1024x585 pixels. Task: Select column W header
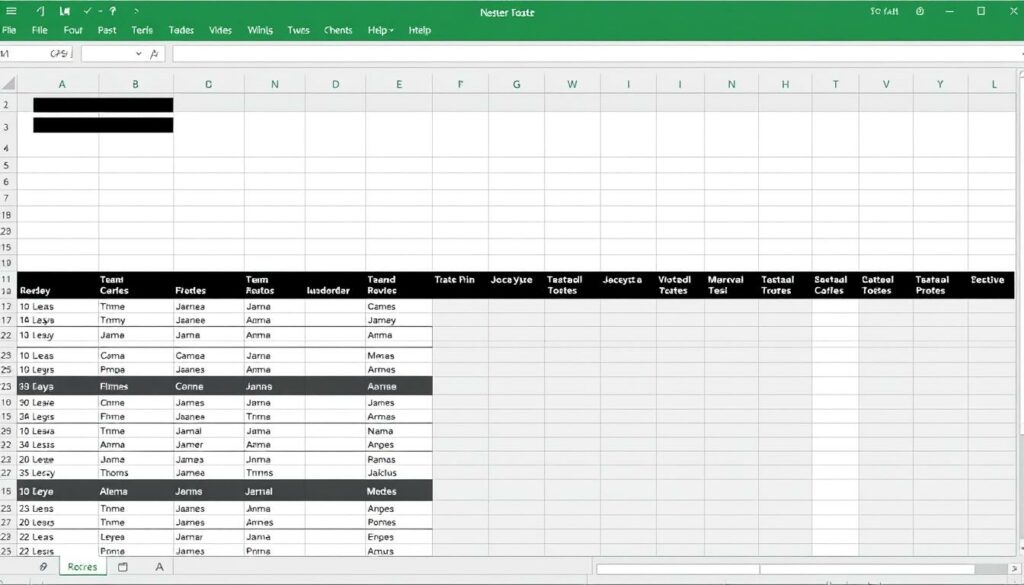pos(572,84)
